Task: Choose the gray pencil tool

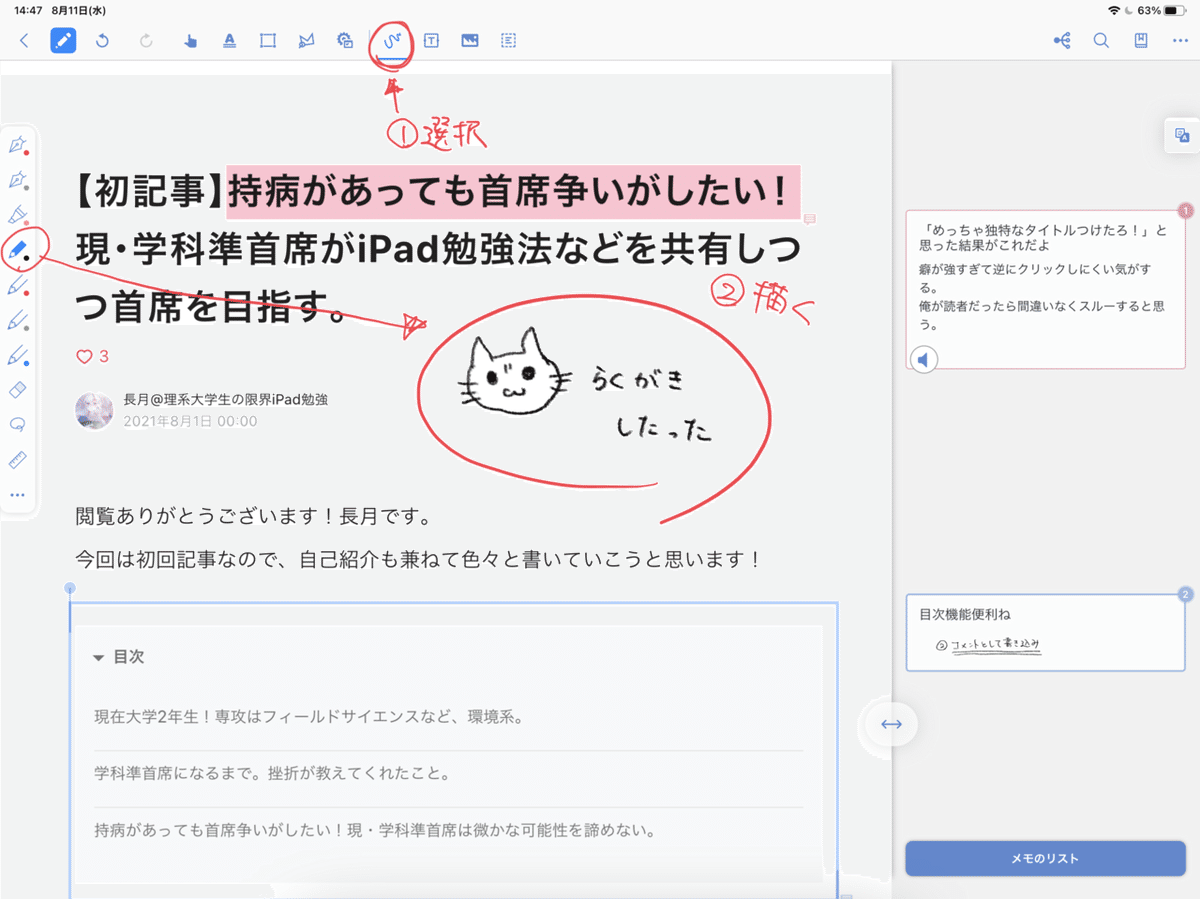Action: tap(17, 321)
